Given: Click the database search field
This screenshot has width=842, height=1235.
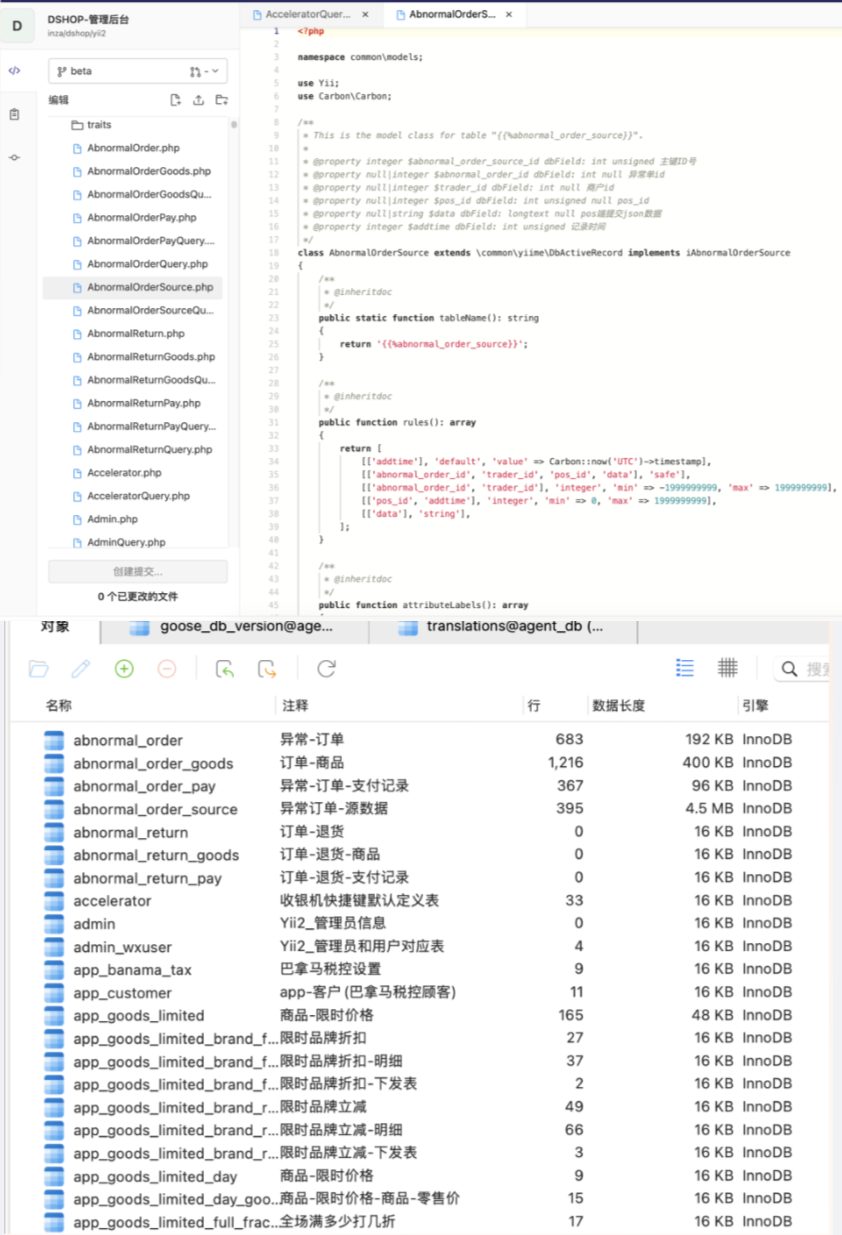Looking at the screenshot, I should [808, 668].
